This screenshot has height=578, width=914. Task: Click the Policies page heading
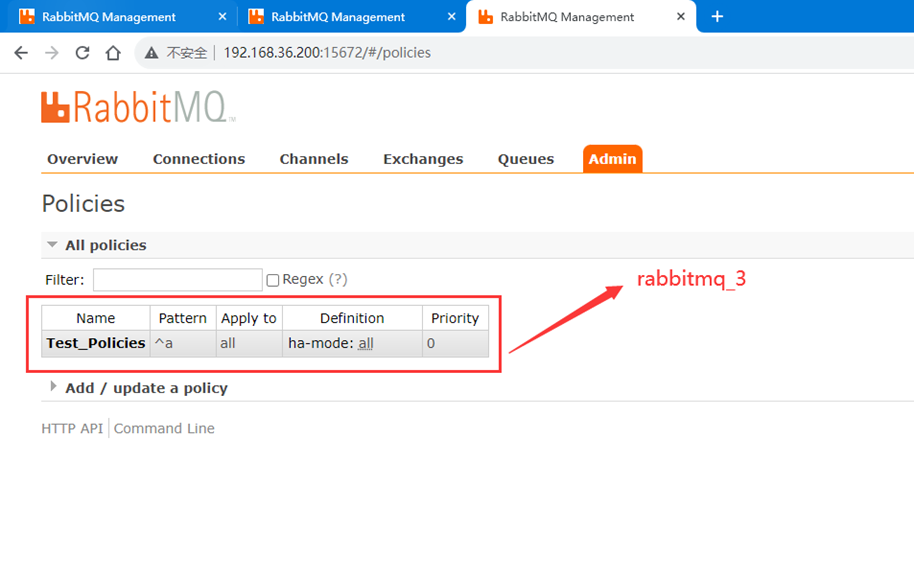pyautogui.click(x=83, y=204)
